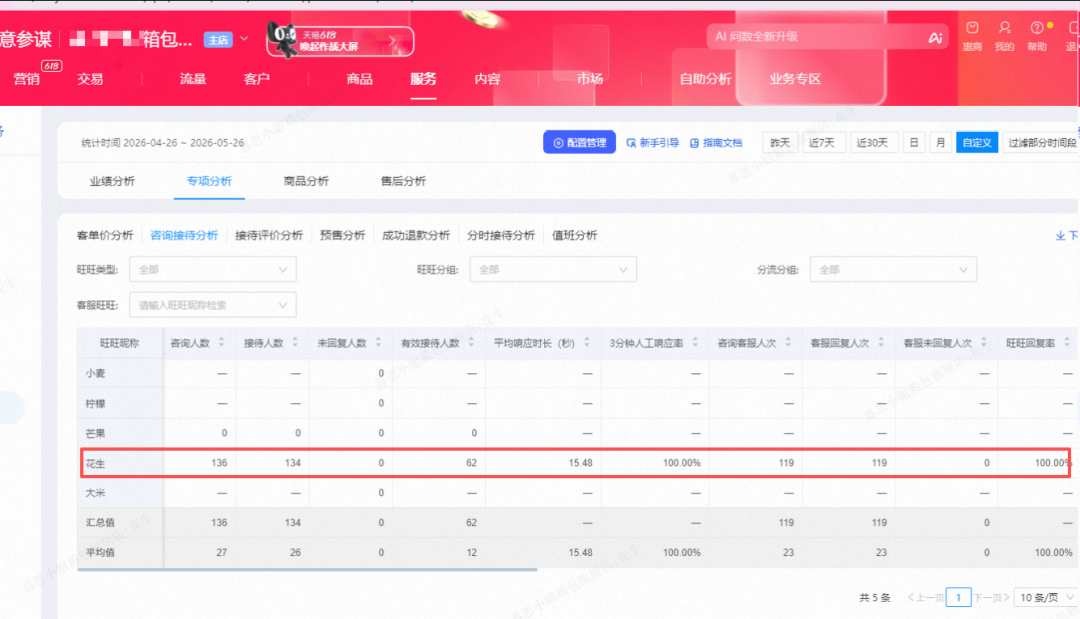Expand the 旺旺类型 dropdown
Screen dimensions: 1080x619
point(213,269)
